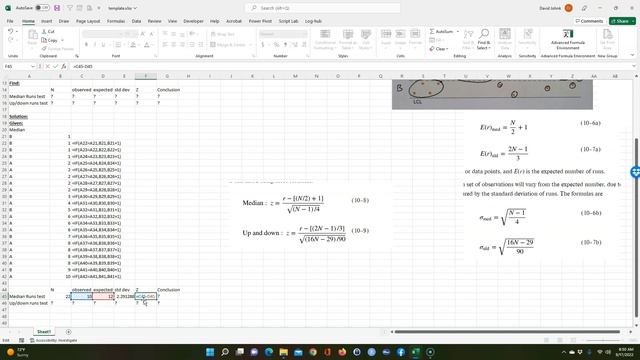
Task: Open the File menu tab
Action: (x=10, y=21)
